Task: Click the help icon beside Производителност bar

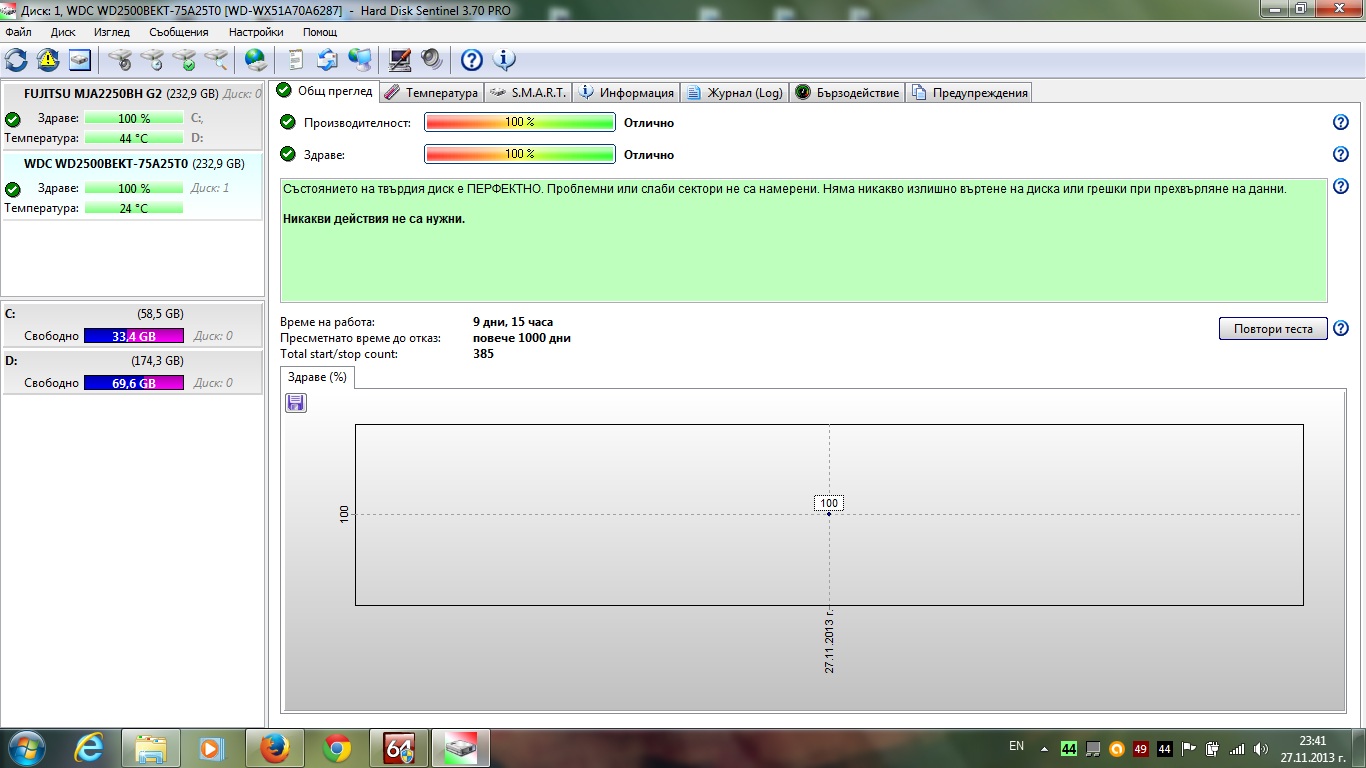Action: [x=1341, y=122]
